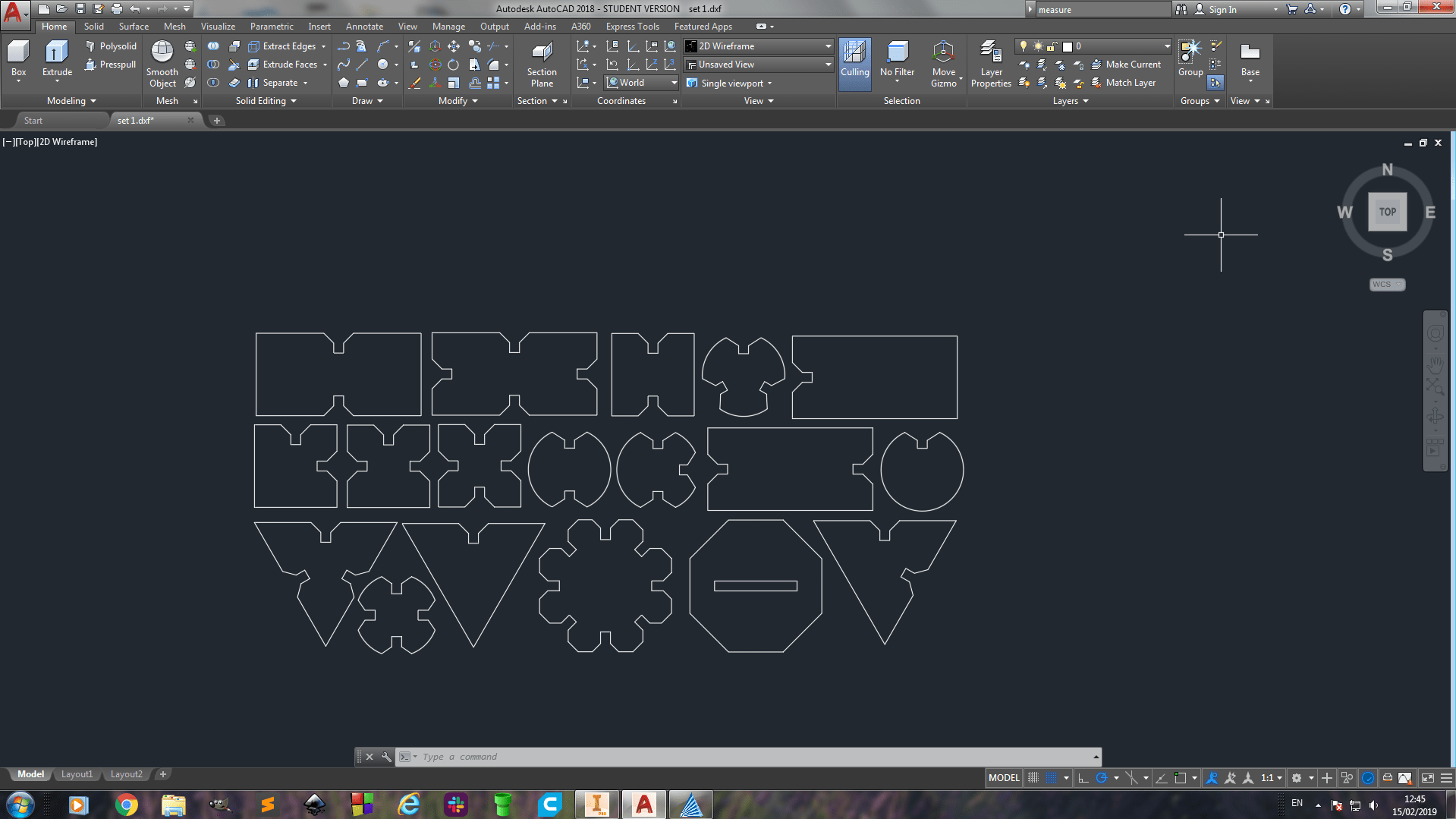
Task: Open the command line customize wrench
Action: [386, 757]
